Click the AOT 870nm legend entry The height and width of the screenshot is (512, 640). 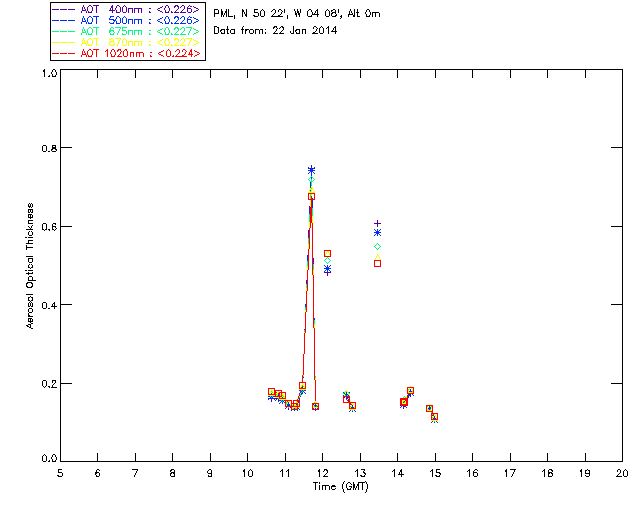[x=126, y=42]
